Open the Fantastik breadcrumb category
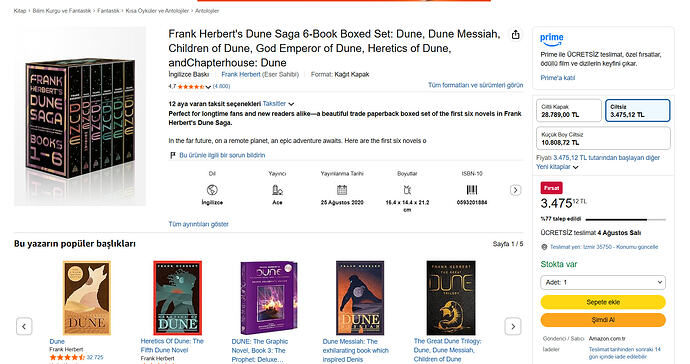The height and width of the screenshot is (364, 690). (x=108, y=11)
